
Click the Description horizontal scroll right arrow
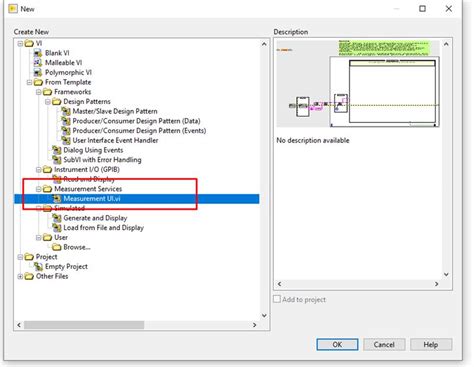tap(437, 284)
